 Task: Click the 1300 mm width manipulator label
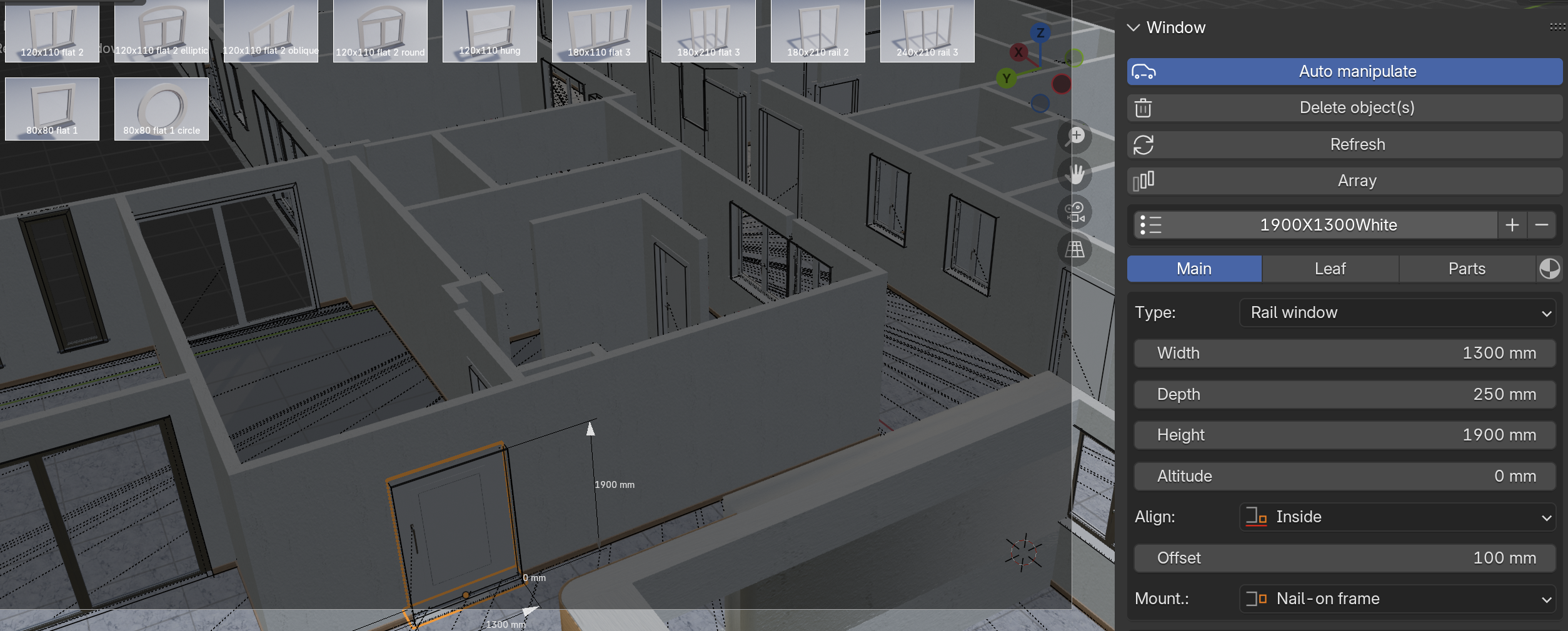click(506, 624)
